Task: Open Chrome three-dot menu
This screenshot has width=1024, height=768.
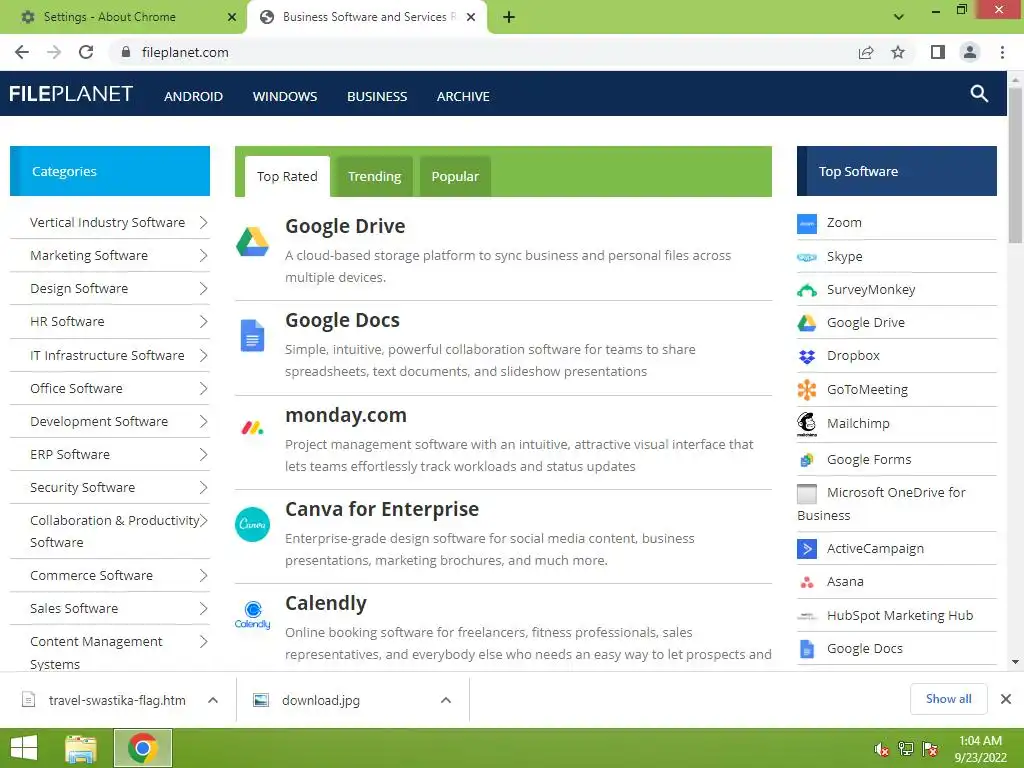Action: 1002,52
